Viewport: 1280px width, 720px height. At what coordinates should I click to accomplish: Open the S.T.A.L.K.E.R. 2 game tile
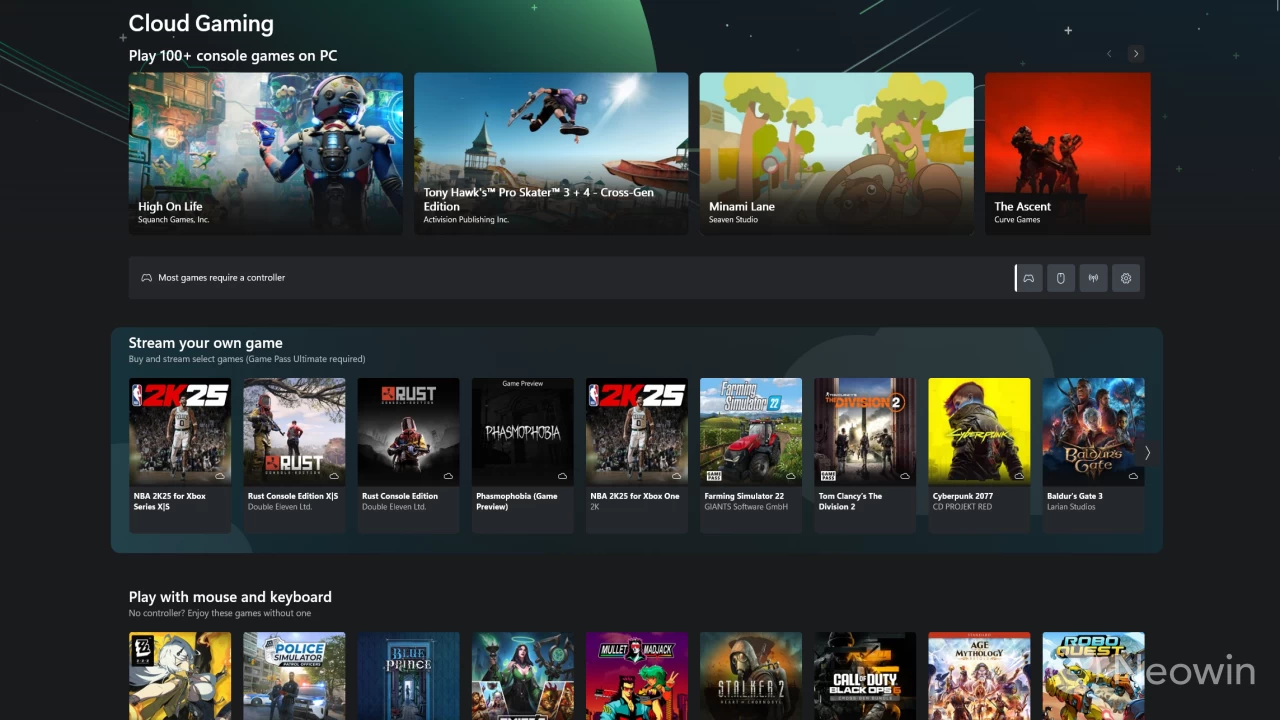point(751,676)
